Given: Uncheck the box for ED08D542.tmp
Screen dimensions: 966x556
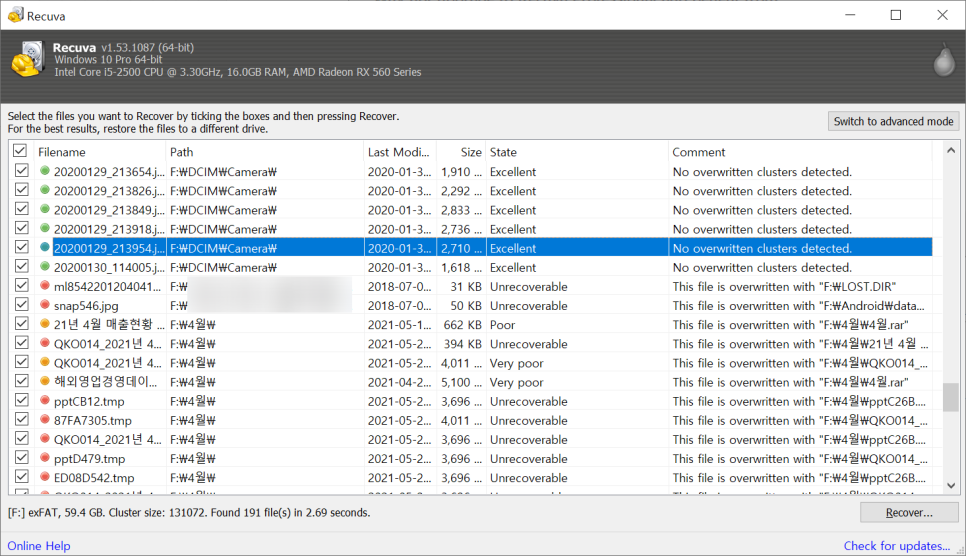Looking at the screenshot, I should [x=22, y=476].
